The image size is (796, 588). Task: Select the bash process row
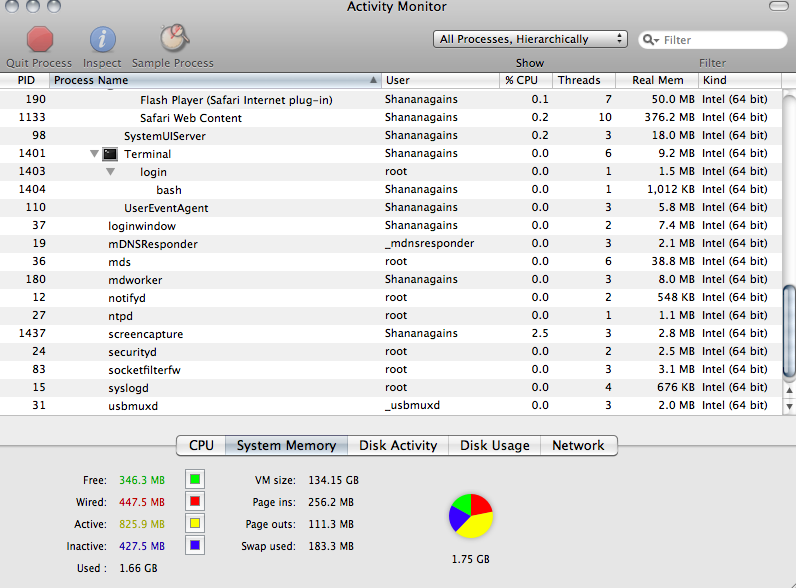pos(391,189)
